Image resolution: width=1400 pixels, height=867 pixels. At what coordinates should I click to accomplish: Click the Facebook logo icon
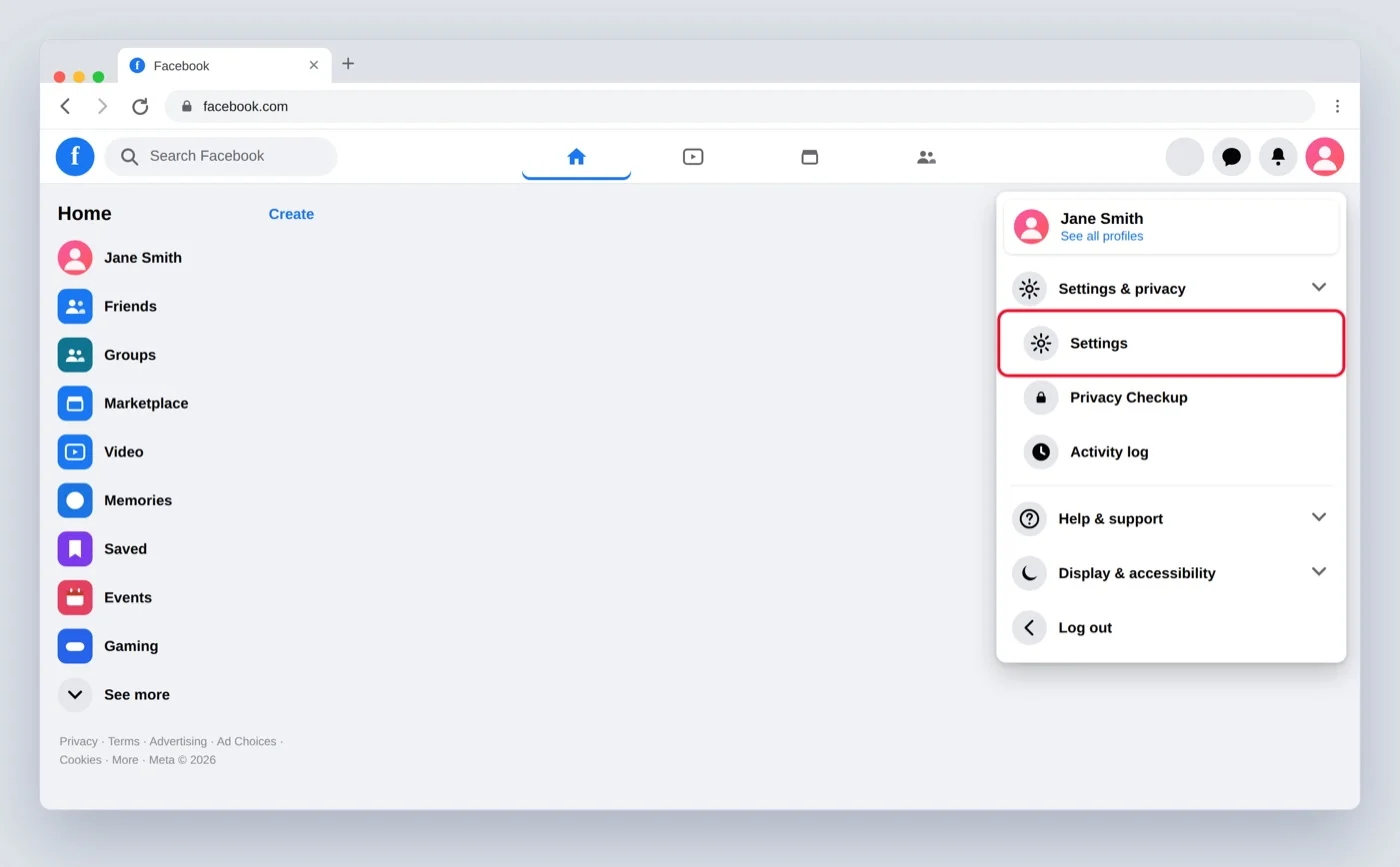75,157
